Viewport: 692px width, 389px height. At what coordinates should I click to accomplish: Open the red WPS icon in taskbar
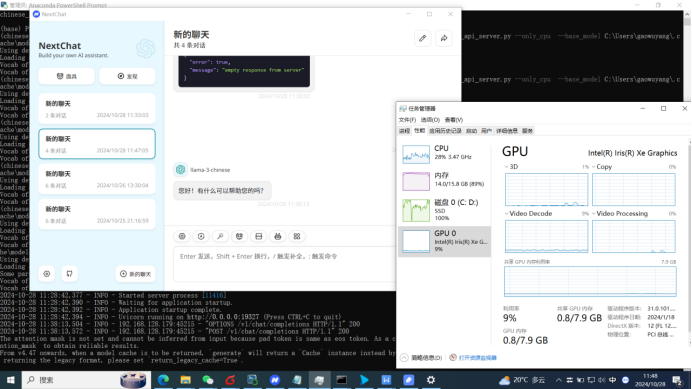pos(230,380)
